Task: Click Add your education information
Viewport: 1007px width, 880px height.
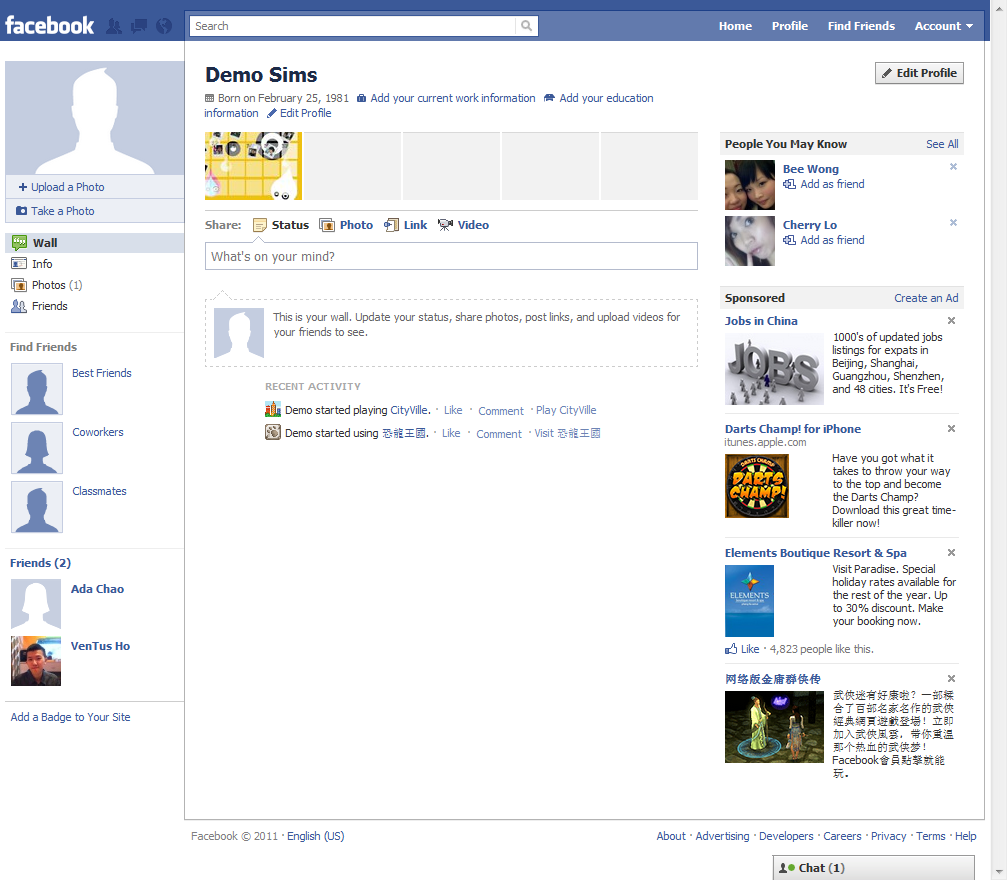Action: 606,98
